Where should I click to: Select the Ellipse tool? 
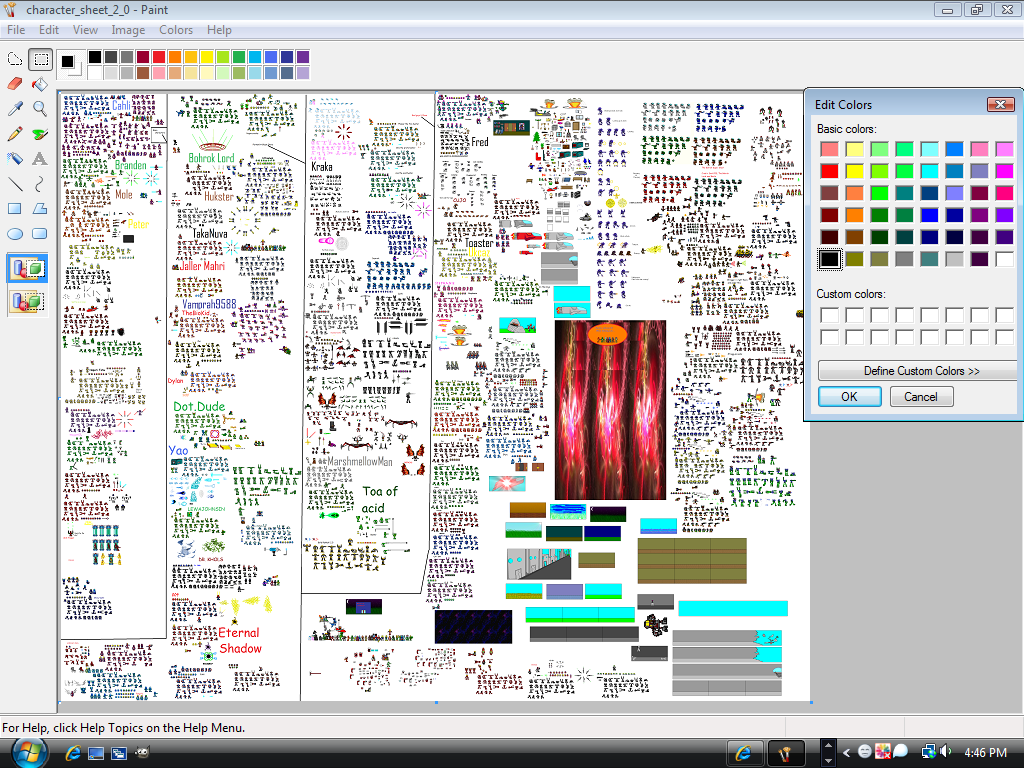pos(14,233)
